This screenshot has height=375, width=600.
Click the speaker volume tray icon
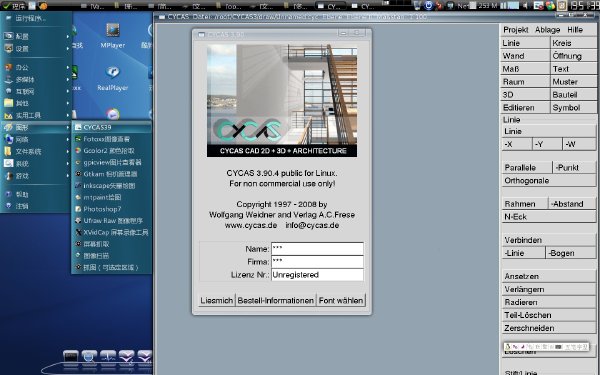pos(526,6)
